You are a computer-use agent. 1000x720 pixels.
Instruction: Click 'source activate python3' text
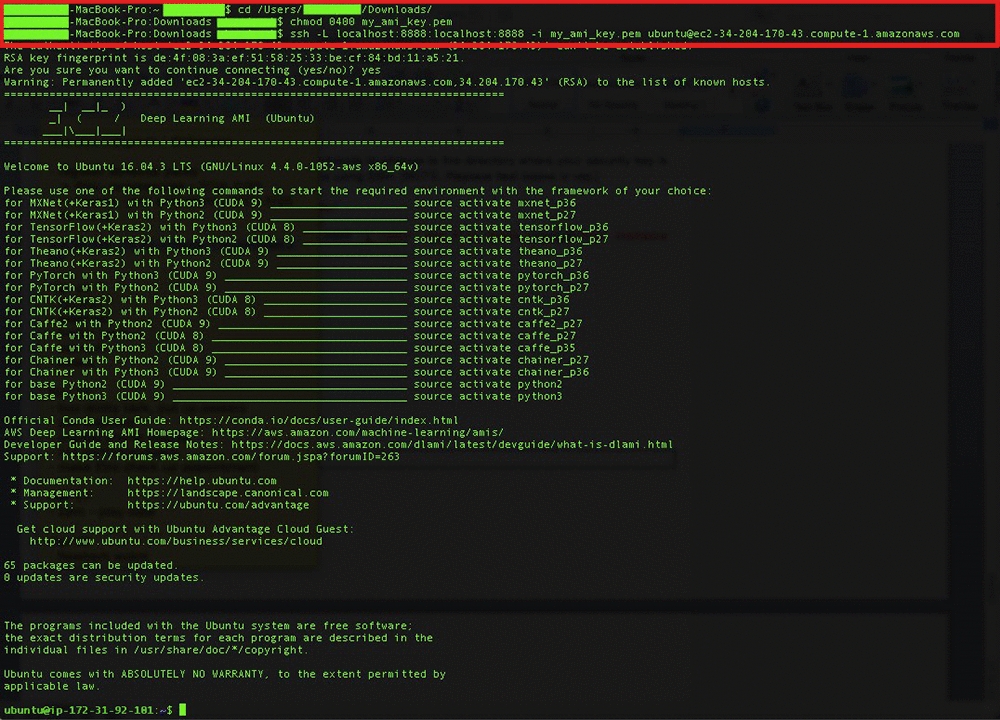pos(488,397)
